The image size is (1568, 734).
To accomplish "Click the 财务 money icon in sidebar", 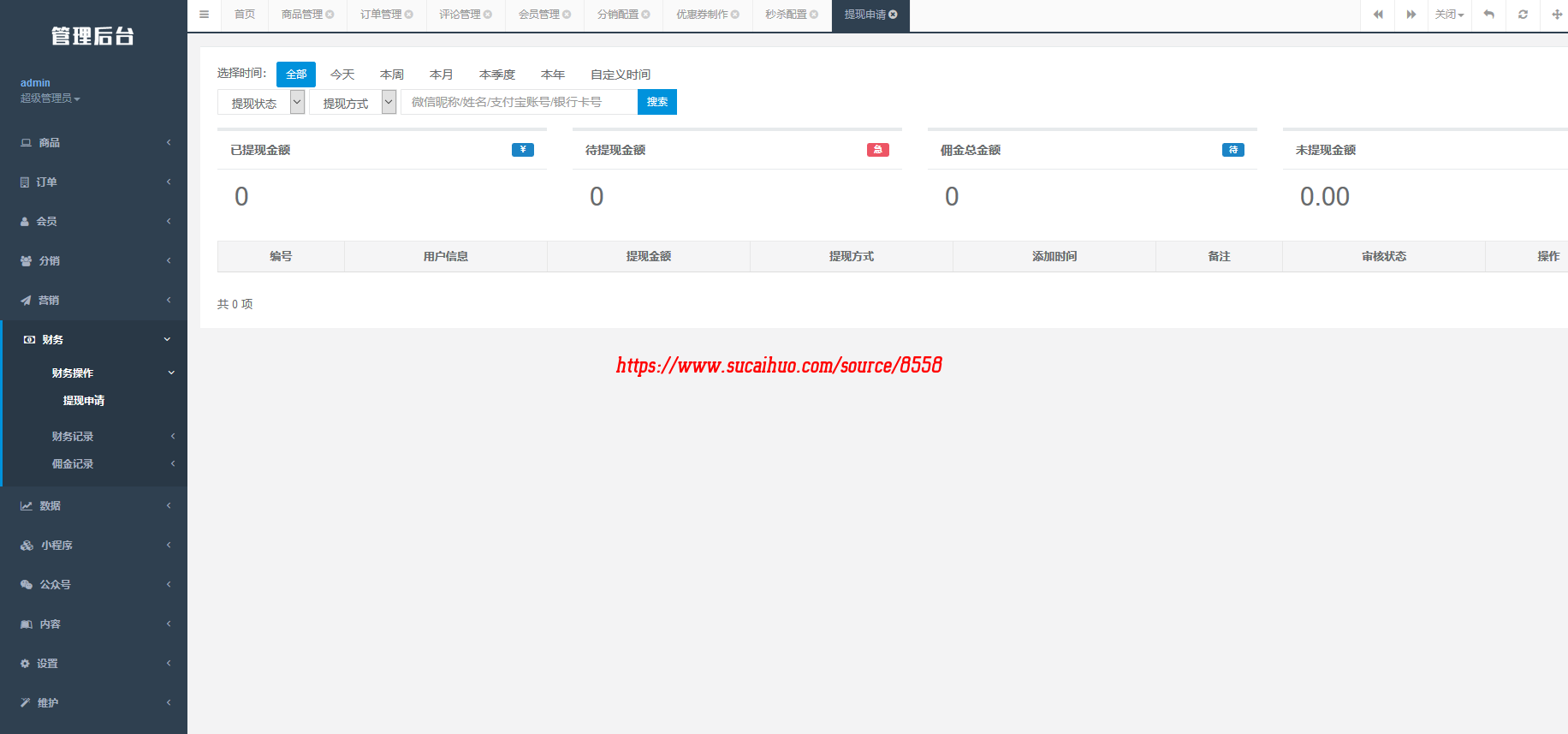I will (x=30, y=340).
